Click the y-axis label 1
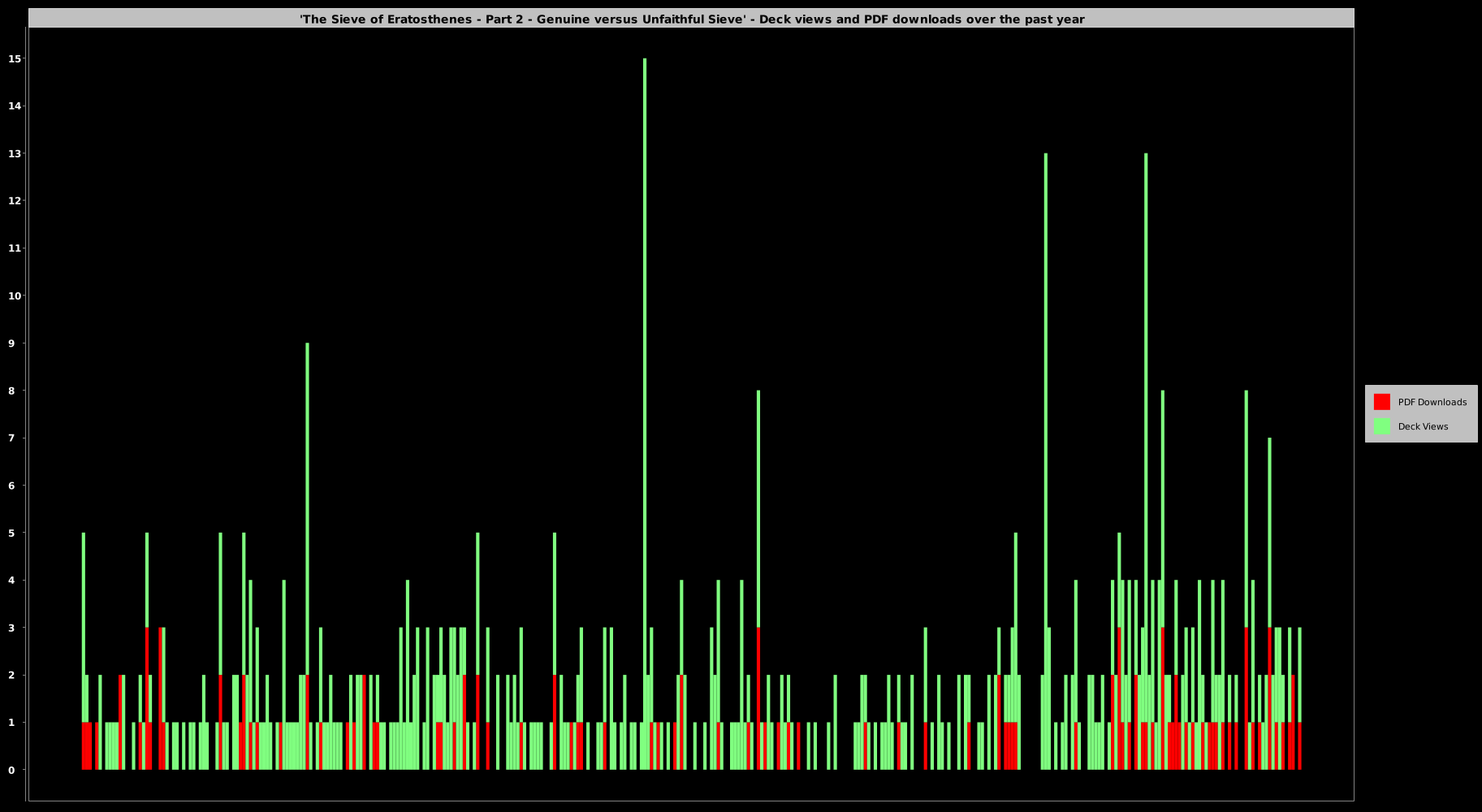 (11, 723)
